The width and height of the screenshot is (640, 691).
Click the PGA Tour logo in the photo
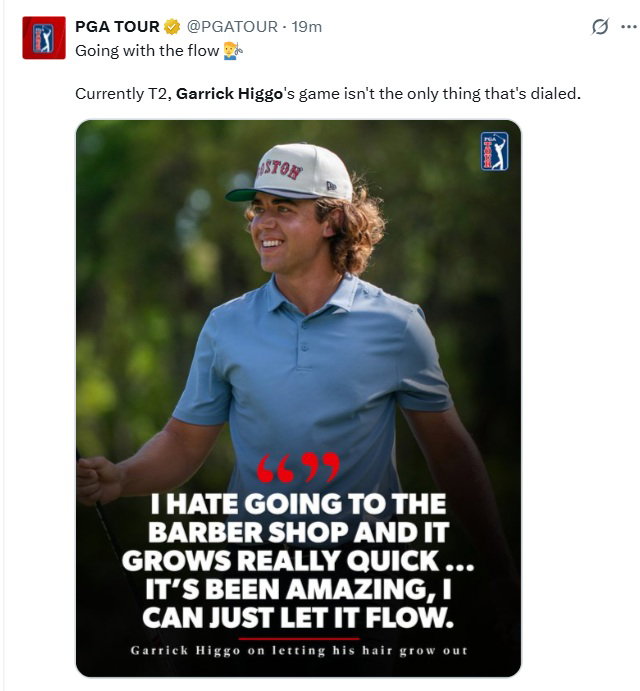[x=494, y=152]
